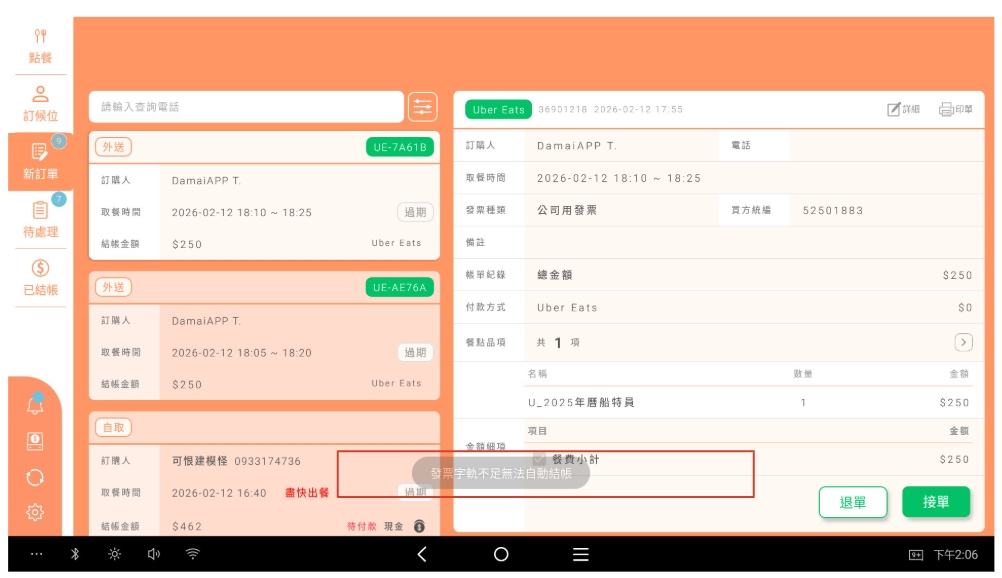This screenshot has height=578, width=1002.
Task: Open 詳細 order details edit icon
Action: (903, 110)
